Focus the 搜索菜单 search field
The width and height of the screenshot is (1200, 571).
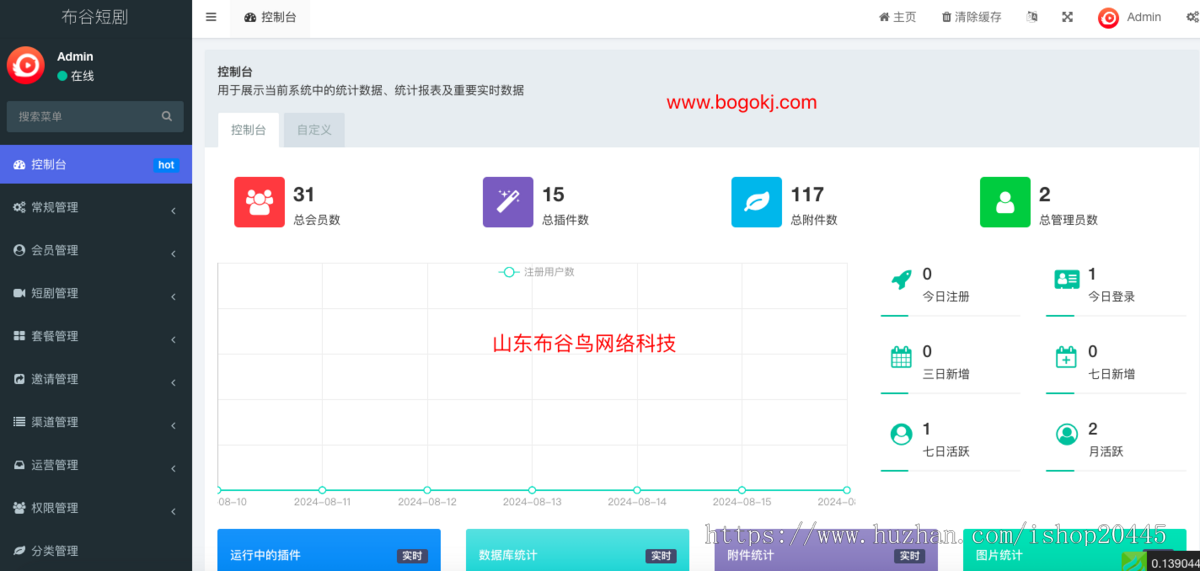[95, 116]
